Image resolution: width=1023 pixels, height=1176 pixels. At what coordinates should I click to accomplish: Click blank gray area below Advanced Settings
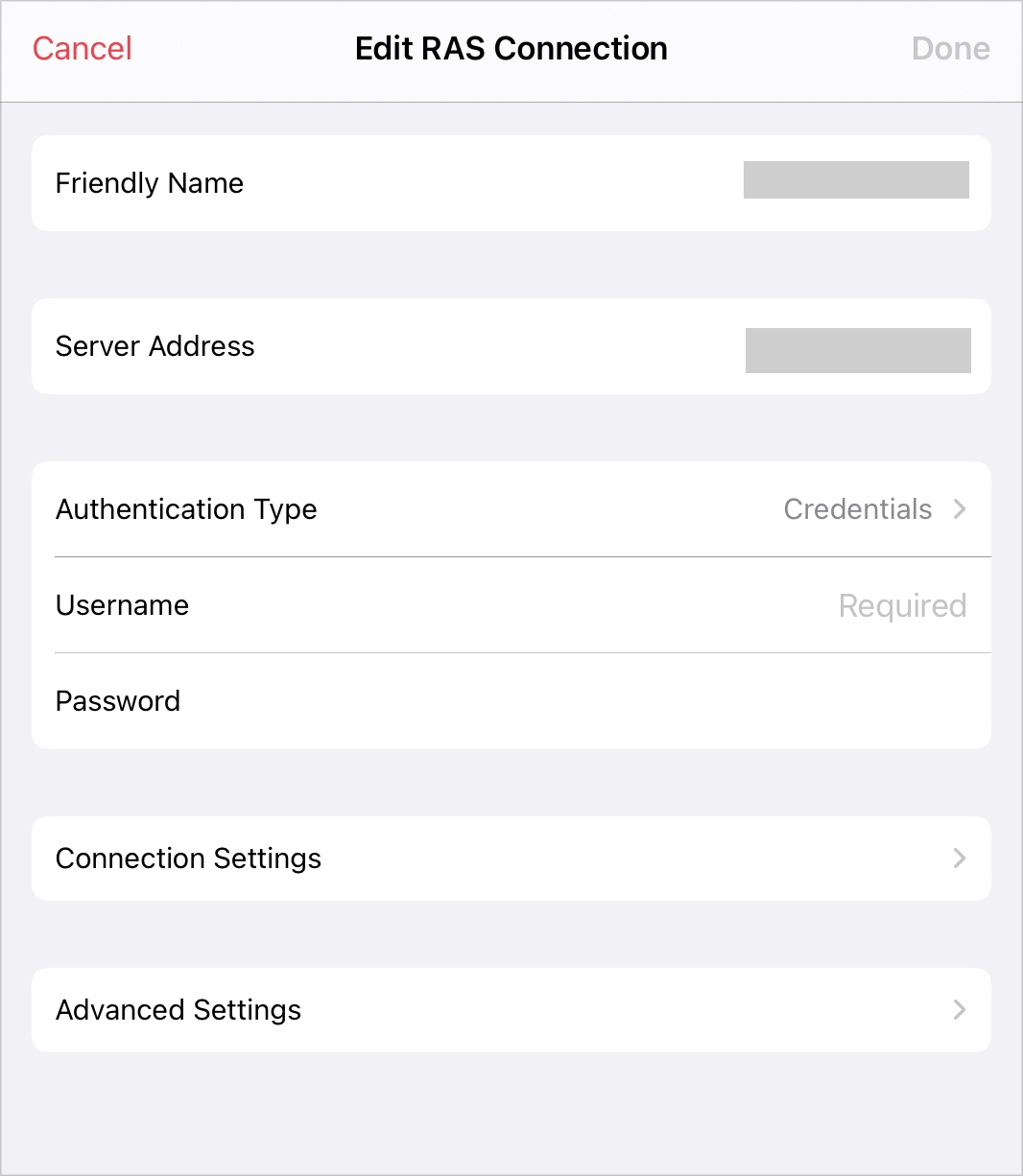pos(511,1113)
